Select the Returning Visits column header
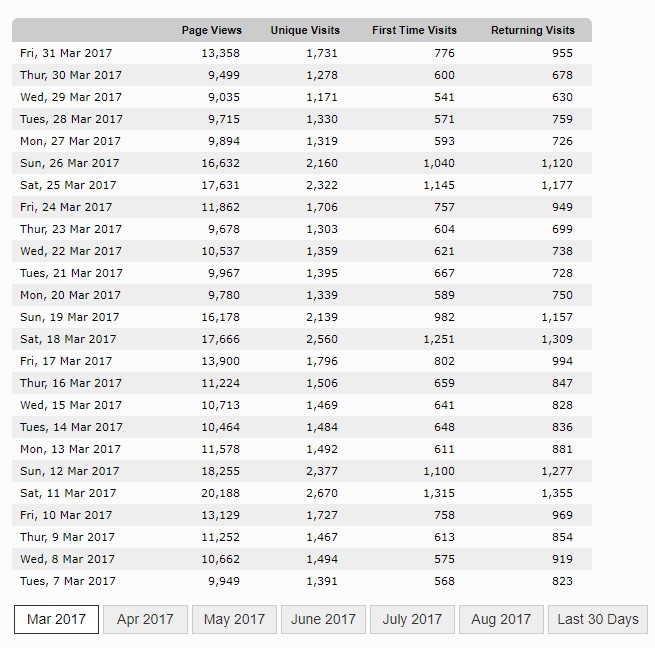 coord(533,30)
